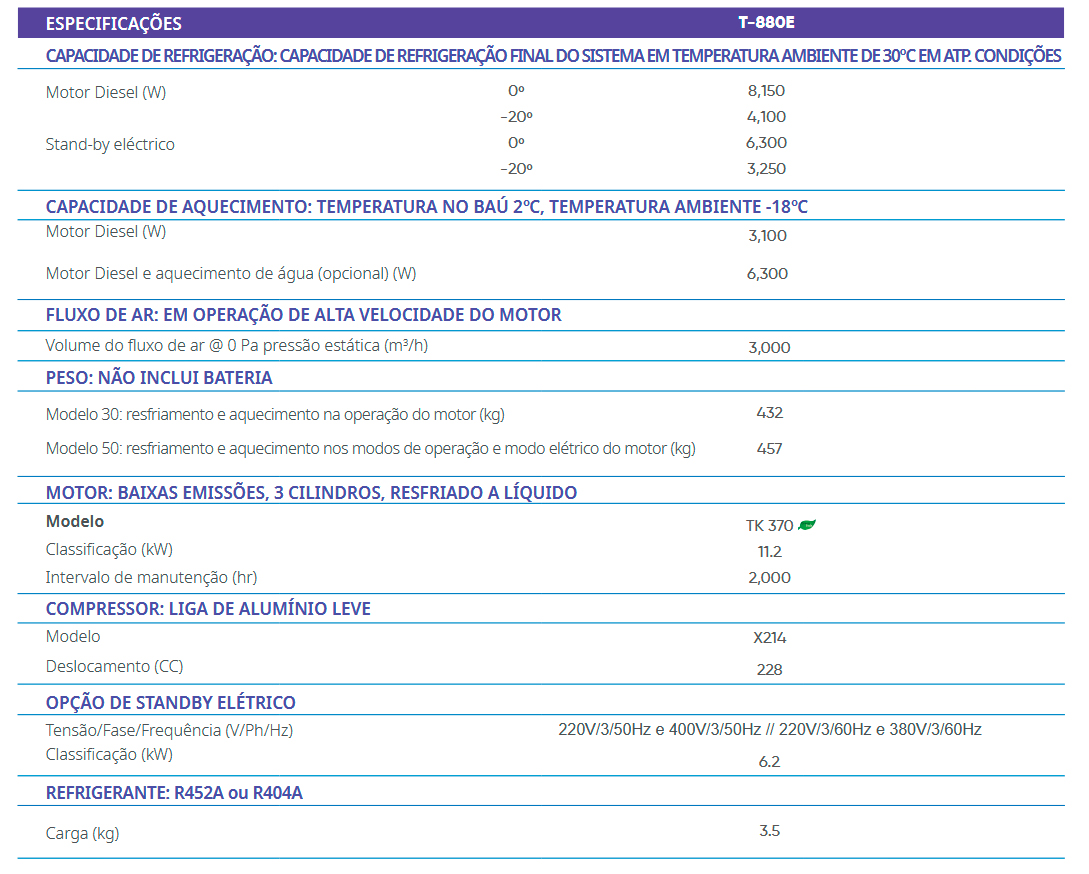This screenshot has height=874, width=1089.
Task: Click the green leaf icon beside TK 370
Action: (807, 525)
